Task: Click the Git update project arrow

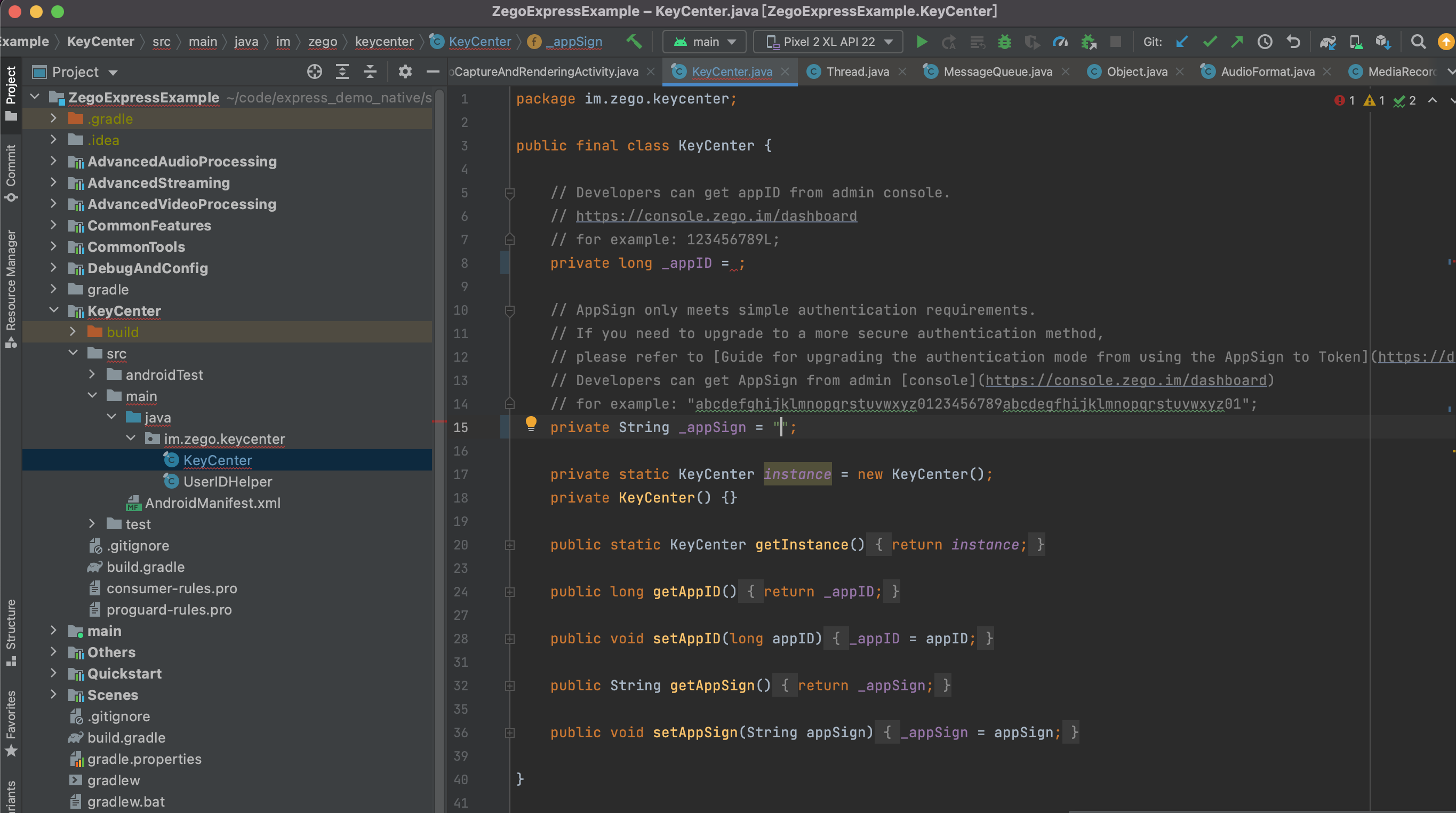Action: click(1181, 42)
